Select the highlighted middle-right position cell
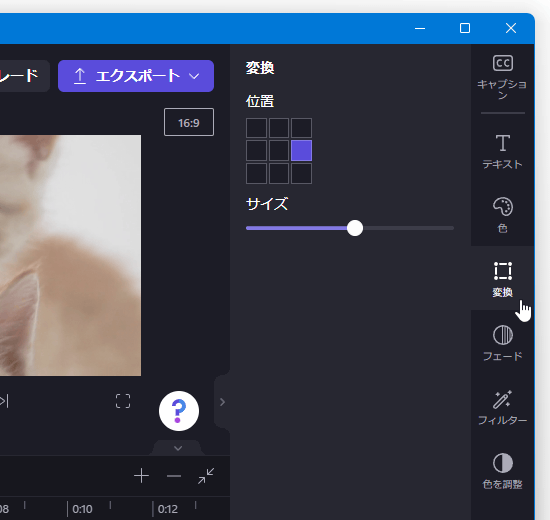 tap(301, 151)
